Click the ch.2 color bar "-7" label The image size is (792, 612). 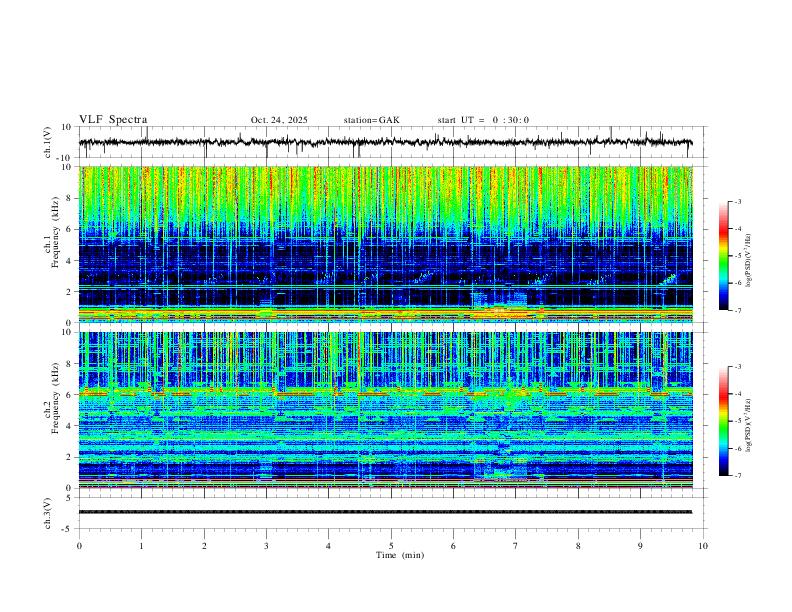[x=738, y=475]
